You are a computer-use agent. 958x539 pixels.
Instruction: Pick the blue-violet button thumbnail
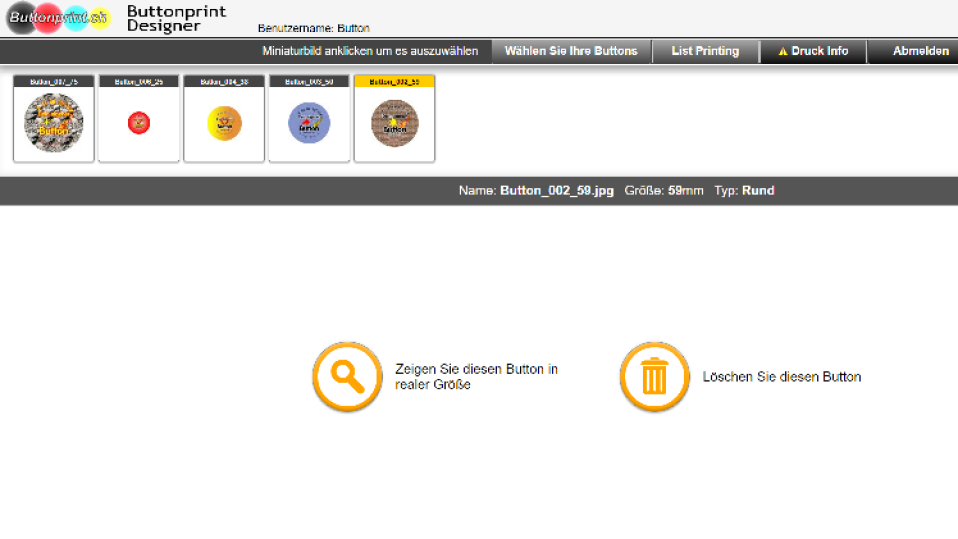pos(309,123)
